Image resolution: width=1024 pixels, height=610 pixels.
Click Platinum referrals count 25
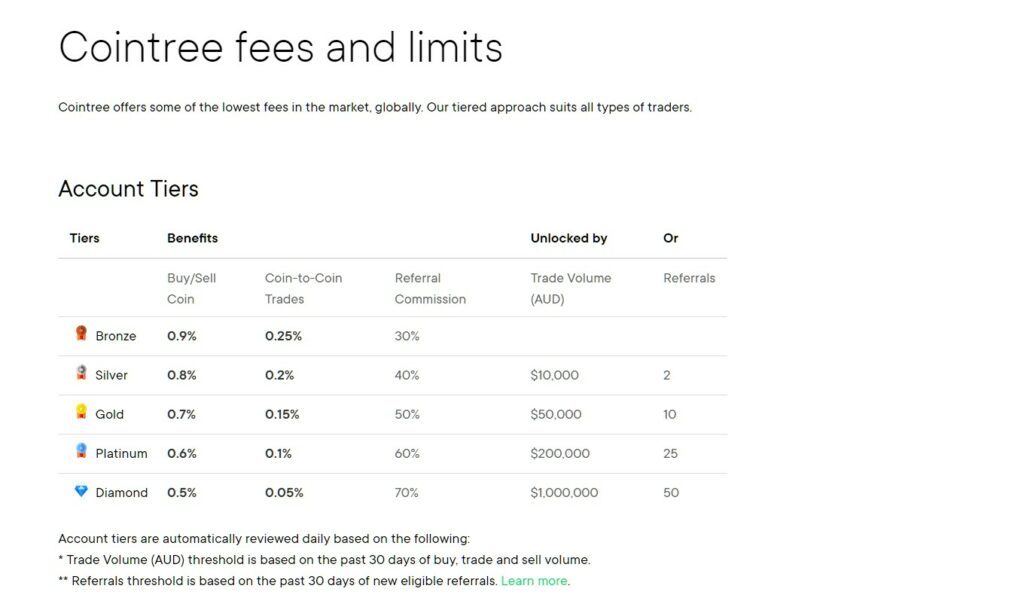(x=671, y=453)
